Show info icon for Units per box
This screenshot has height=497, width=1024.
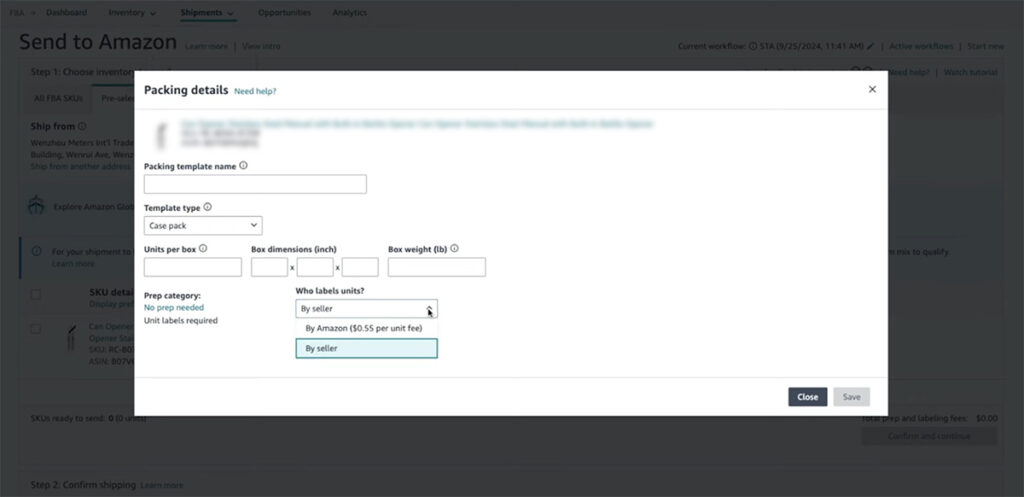pyautogui.click(x=203, y=249)
